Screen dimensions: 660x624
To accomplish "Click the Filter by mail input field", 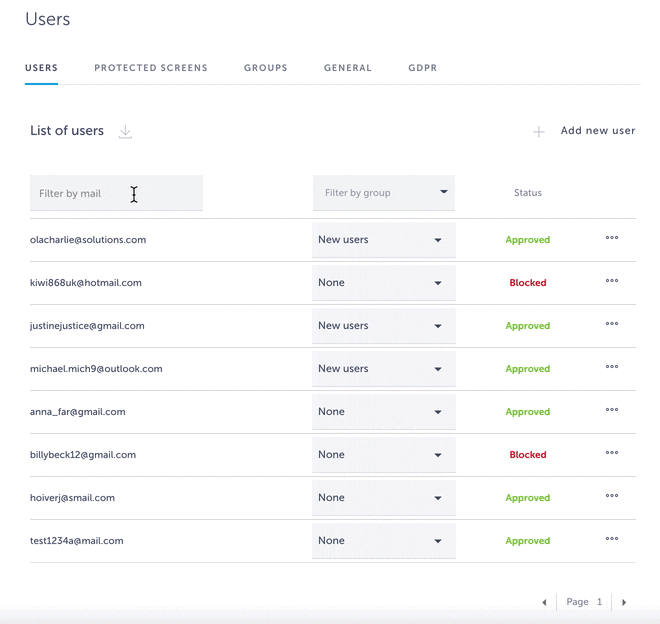I will coord(116,193).
